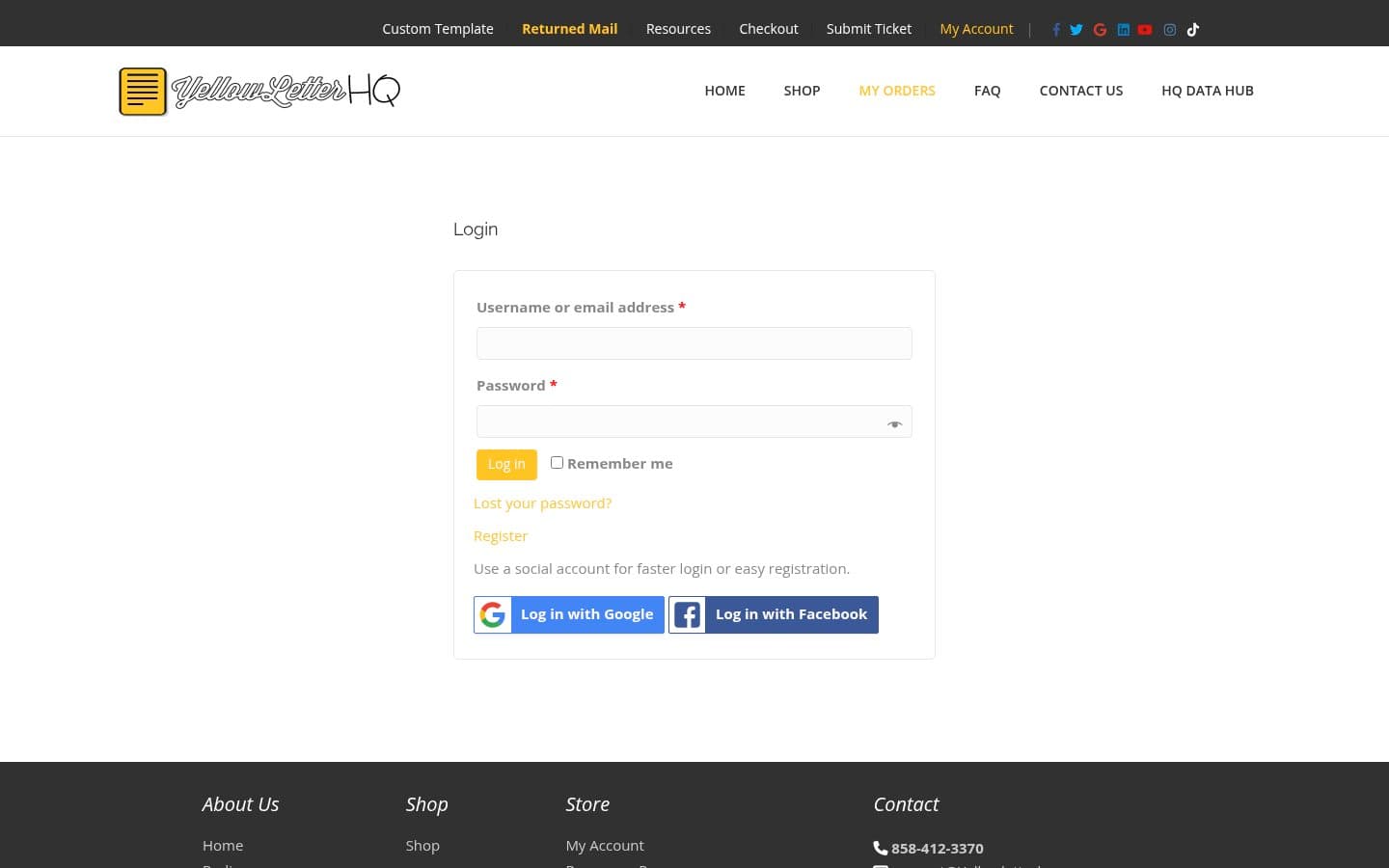Open the LinkedIn social icon in top bar
The height and width of the screenshot is (868, 1389).
pyautogui.click(x=1123, y=30)
